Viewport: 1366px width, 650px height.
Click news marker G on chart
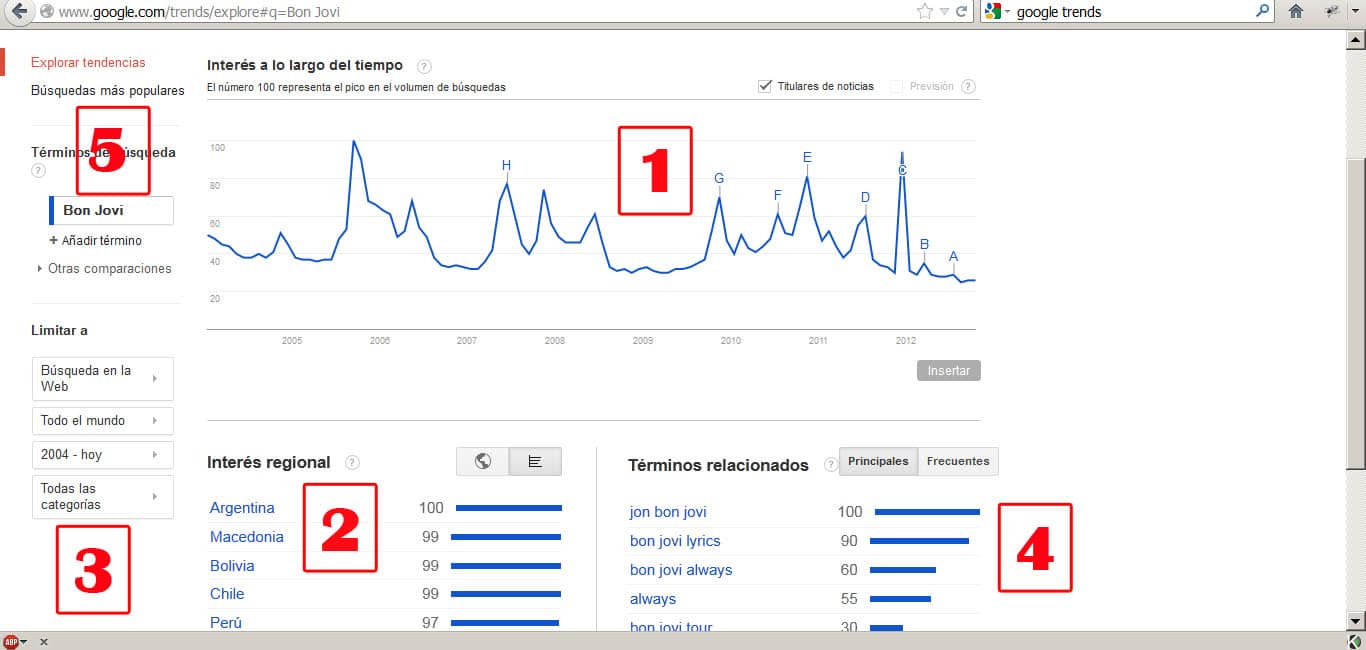click(719, 178)
